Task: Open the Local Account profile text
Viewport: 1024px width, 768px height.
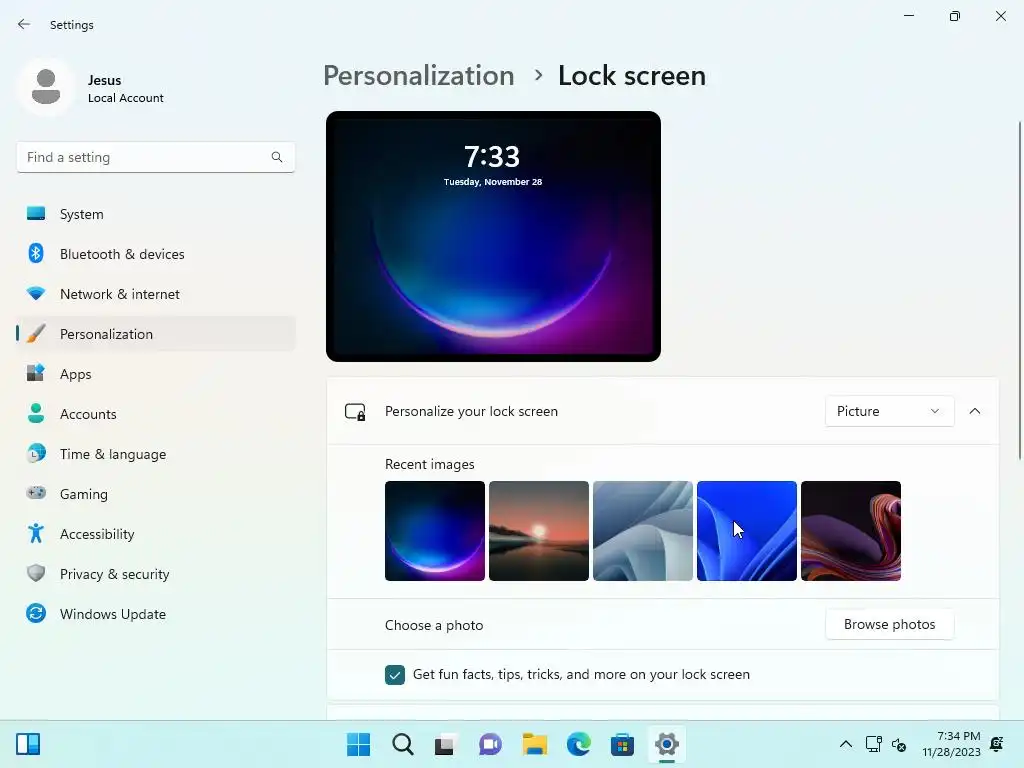Action: point(125,98)
